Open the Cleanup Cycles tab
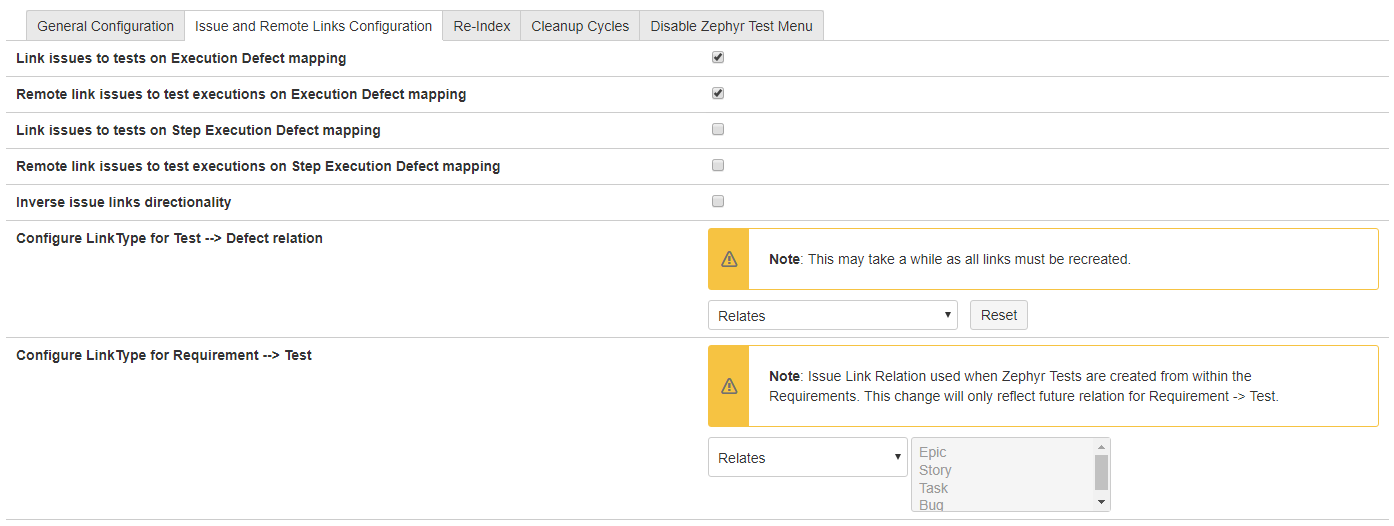 tap(580, 26)
